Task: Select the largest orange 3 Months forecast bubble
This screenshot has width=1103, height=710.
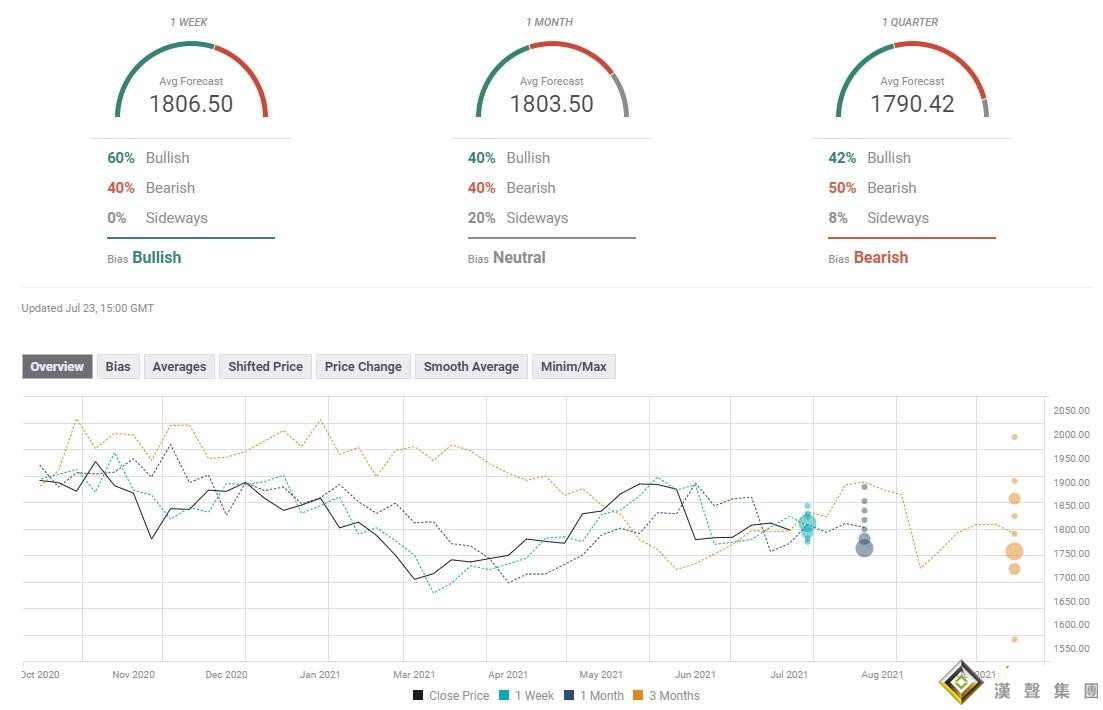Action: (1014, 551)
